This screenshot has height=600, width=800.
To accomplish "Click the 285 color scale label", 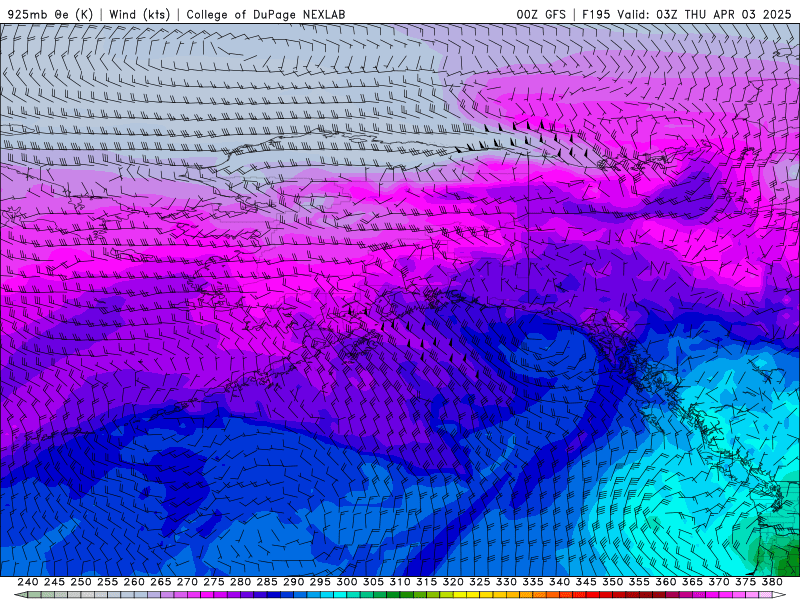I will [267, 582].
